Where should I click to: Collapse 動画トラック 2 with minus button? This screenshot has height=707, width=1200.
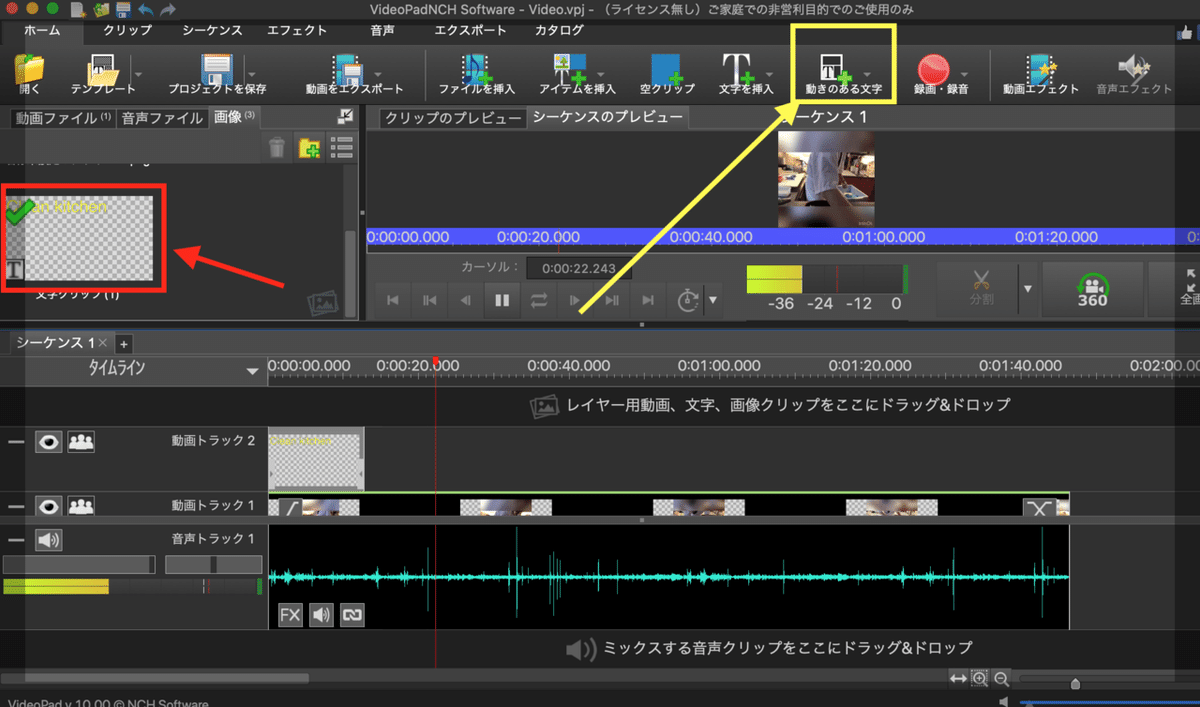(15, 442)
